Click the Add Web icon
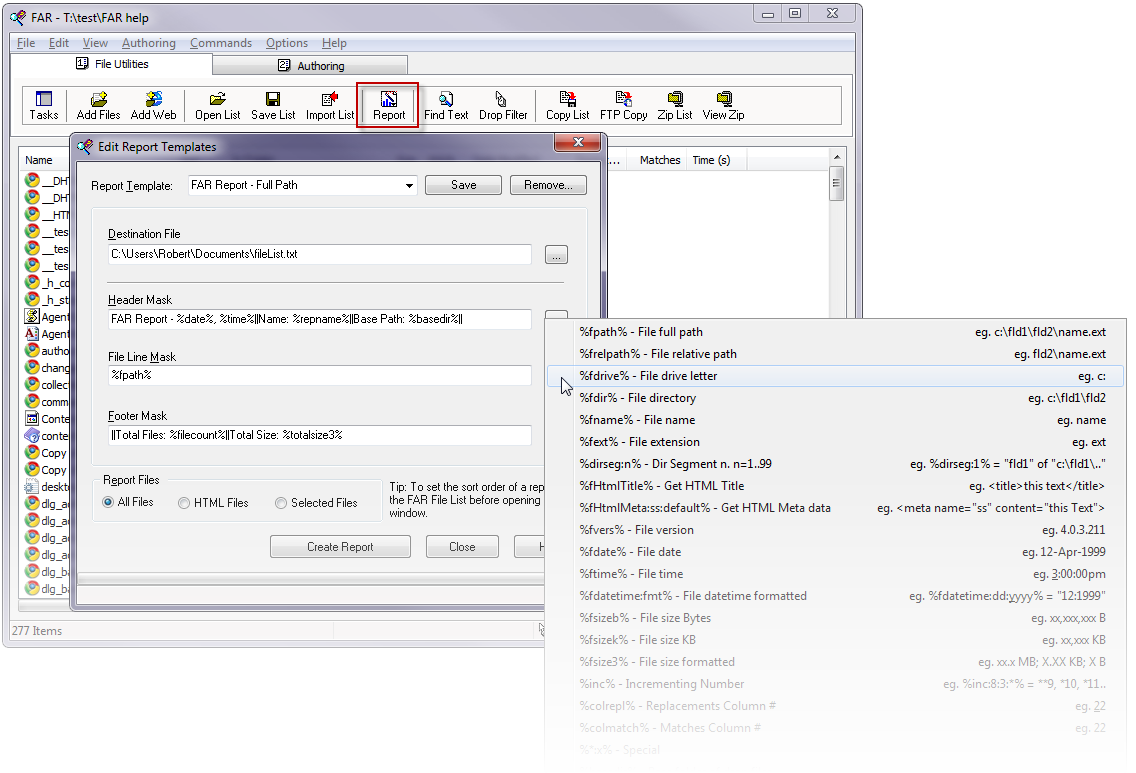The image size is (1136, 773). (x=153, y=105)
